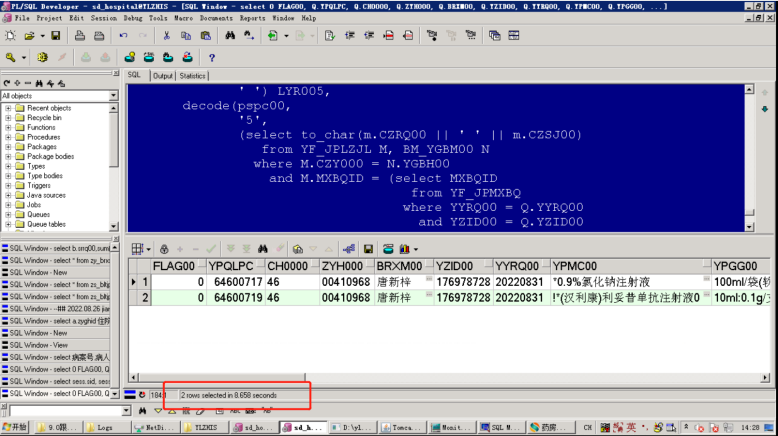This screenshot has width=778, height=436.
Task: Click the Tile windows icon
Action: tap(514, 35)
